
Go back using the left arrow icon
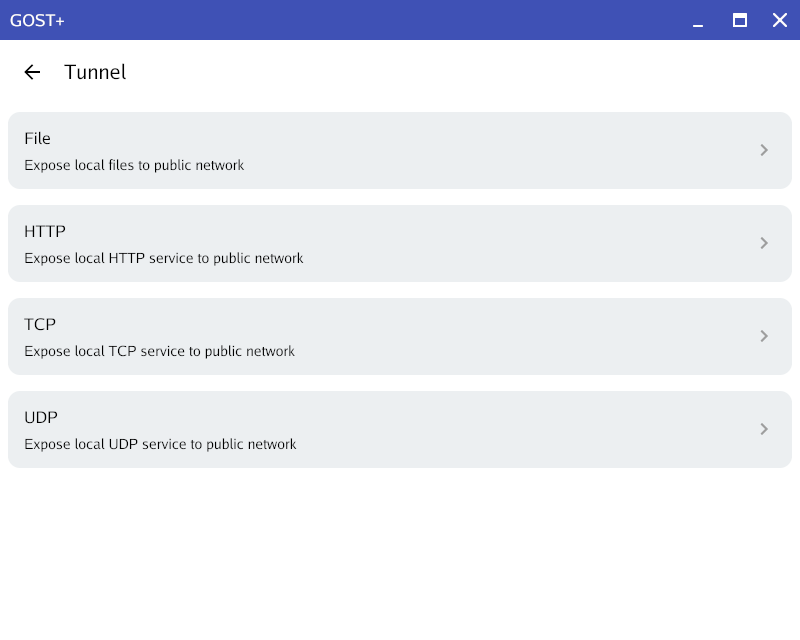click(32, 72)
